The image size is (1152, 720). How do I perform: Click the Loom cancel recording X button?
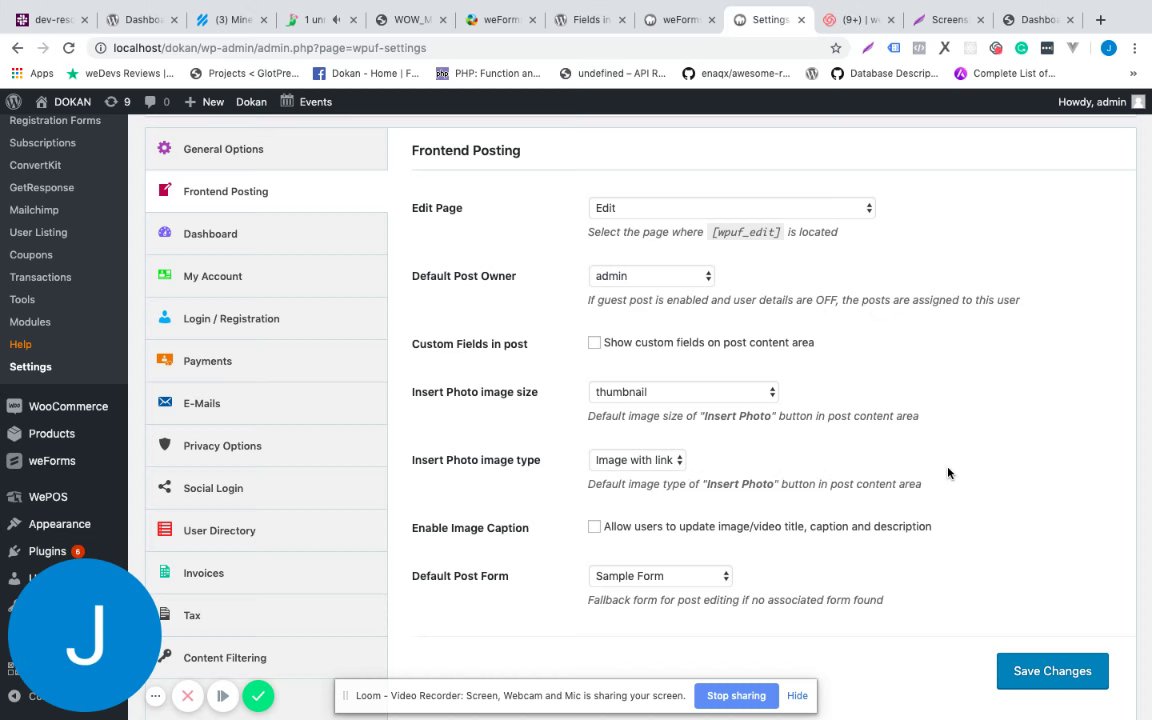(x=187, y=696)
